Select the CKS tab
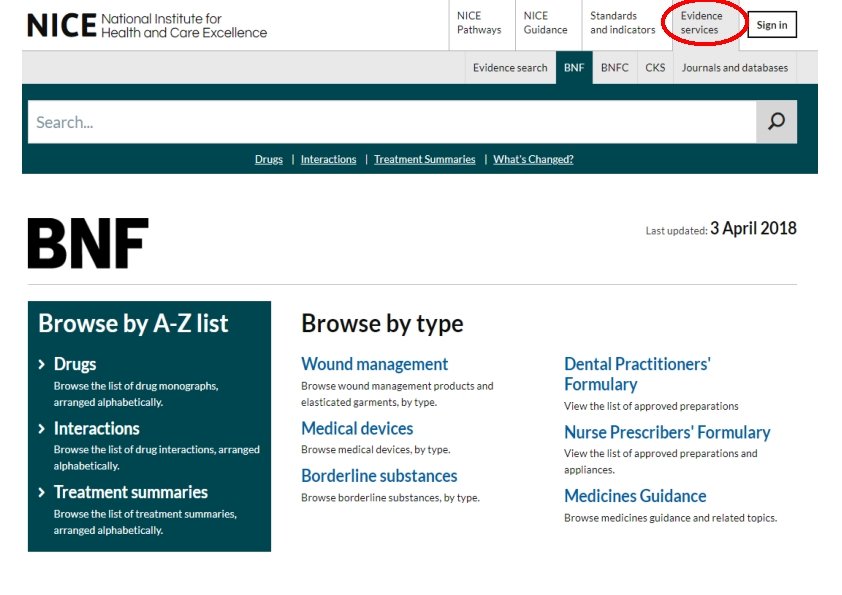The image size is (842, 595). (655, 68)
